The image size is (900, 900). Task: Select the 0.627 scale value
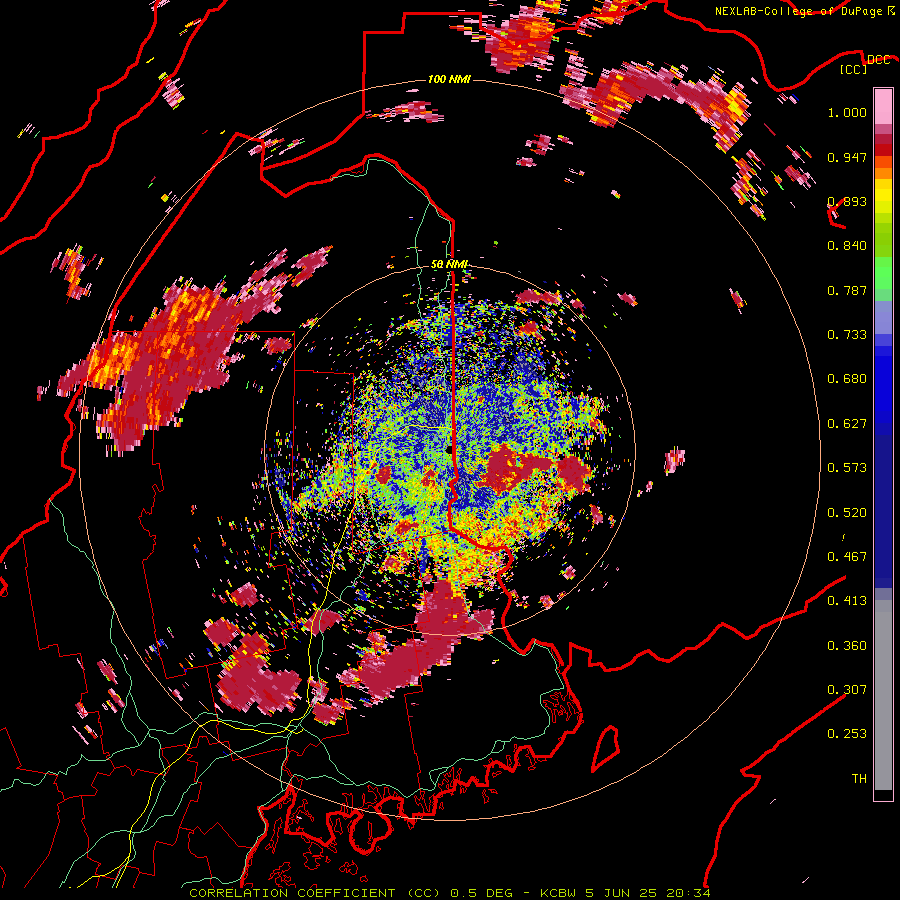(x=847, y=424)
